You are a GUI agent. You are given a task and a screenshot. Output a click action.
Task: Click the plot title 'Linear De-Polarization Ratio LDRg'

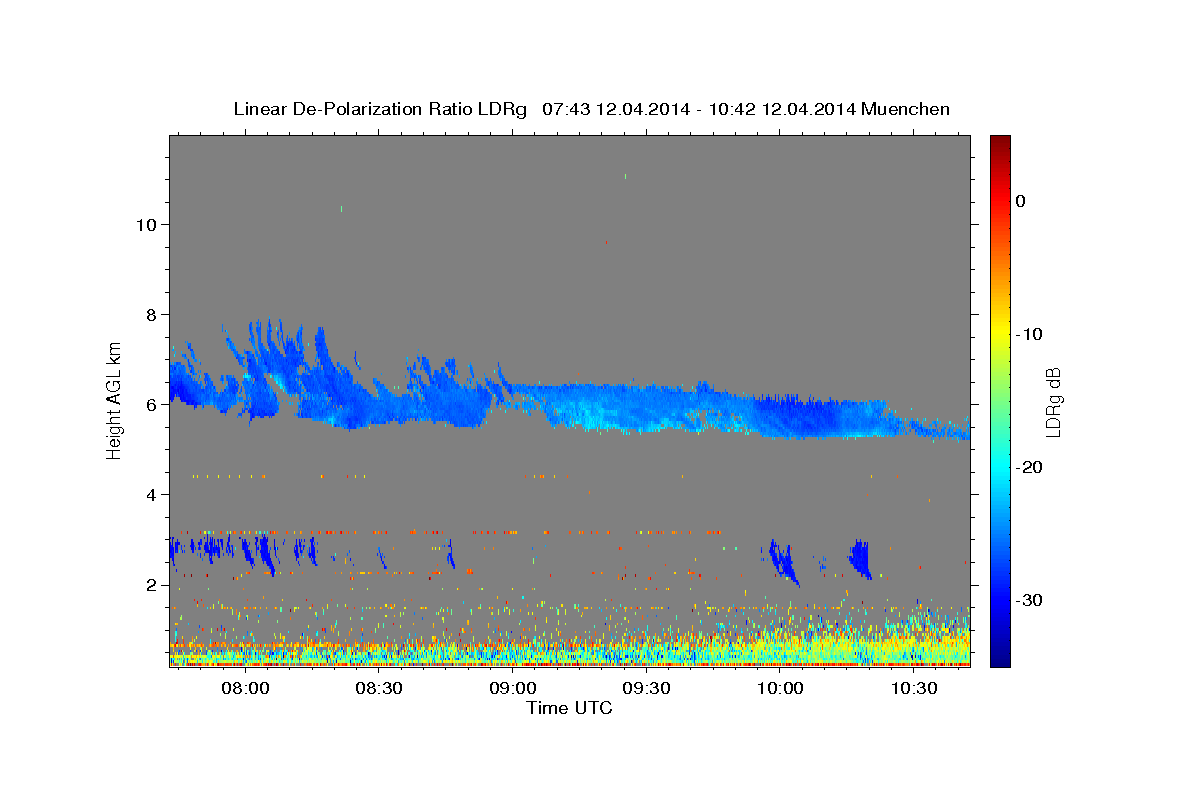(380, 109)
